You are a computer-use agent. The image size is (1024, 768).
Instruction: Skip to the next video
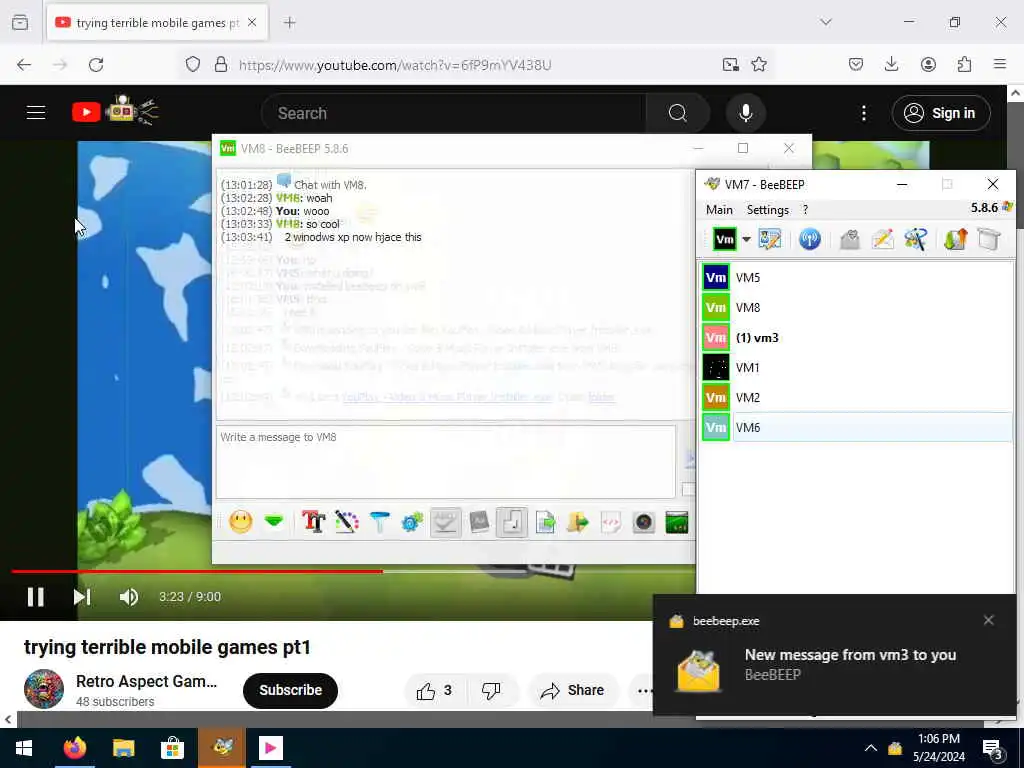(82, 597)
